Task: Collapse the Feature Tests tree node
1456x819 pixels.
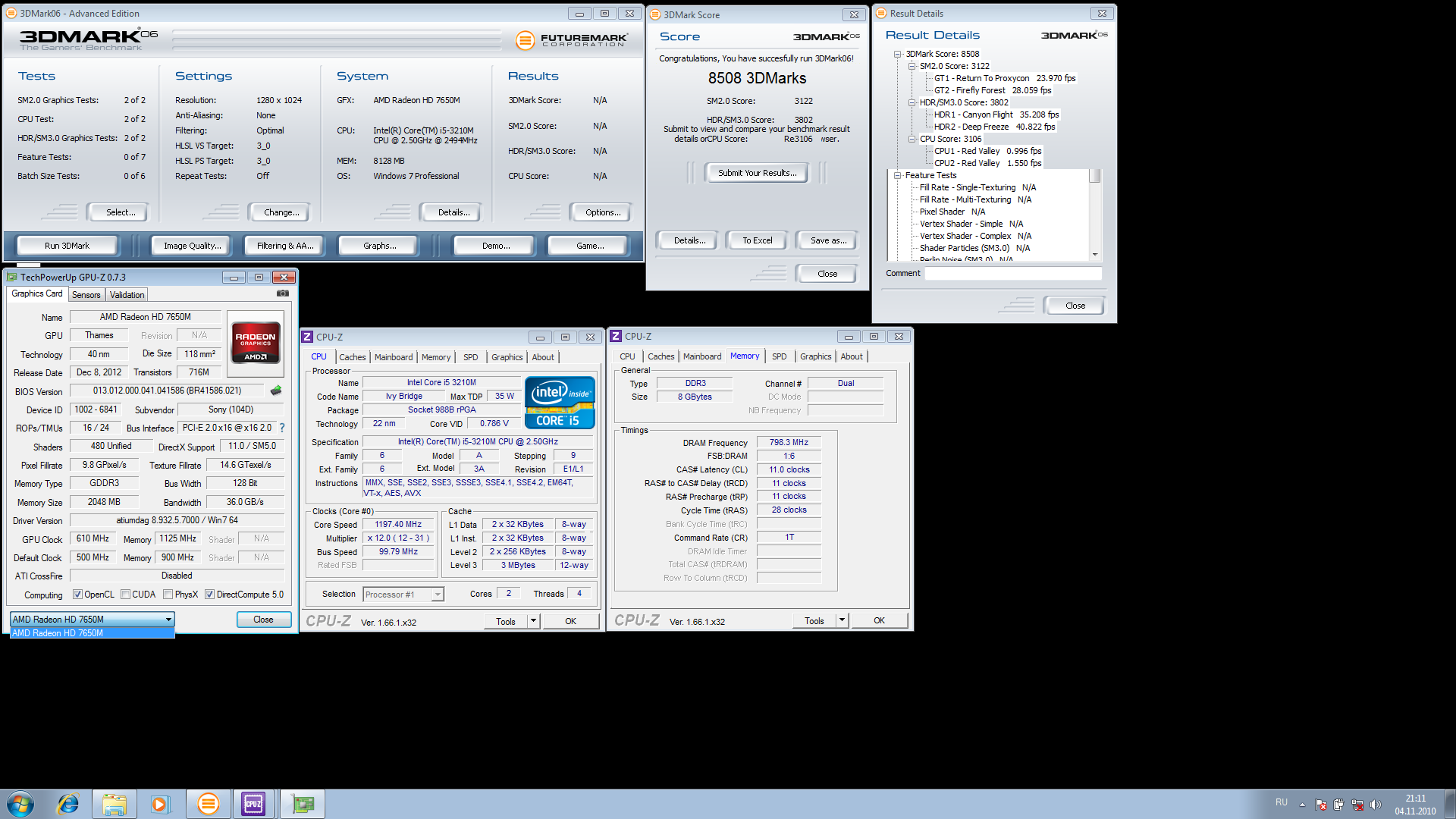Action: click(897, 175)
